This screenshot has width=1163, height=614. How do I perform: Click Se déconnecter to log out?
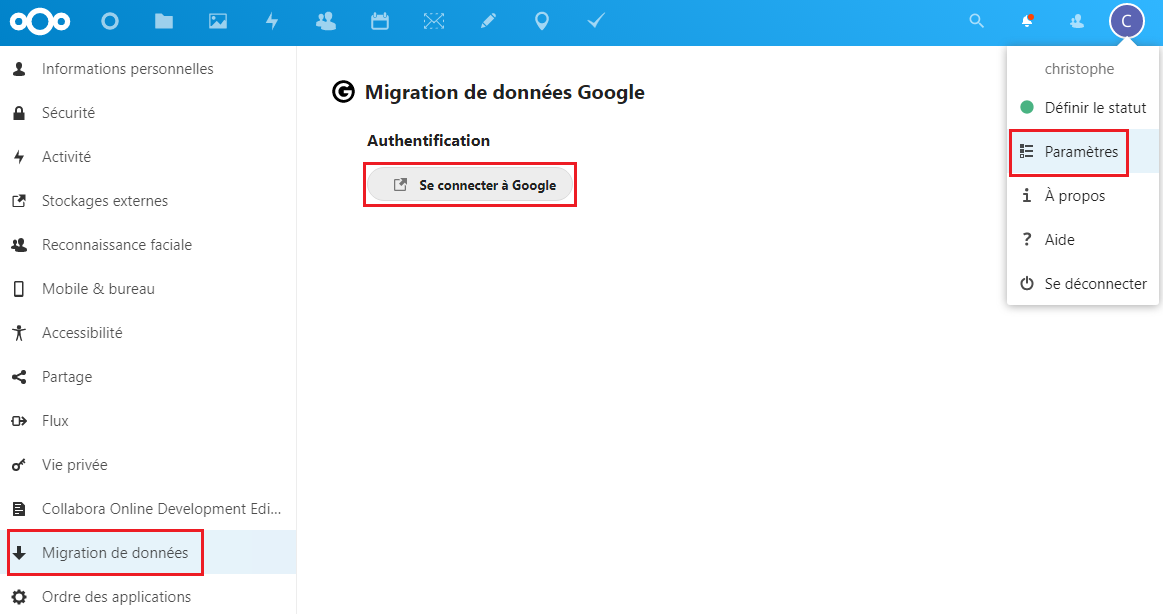click(1095, 283)
